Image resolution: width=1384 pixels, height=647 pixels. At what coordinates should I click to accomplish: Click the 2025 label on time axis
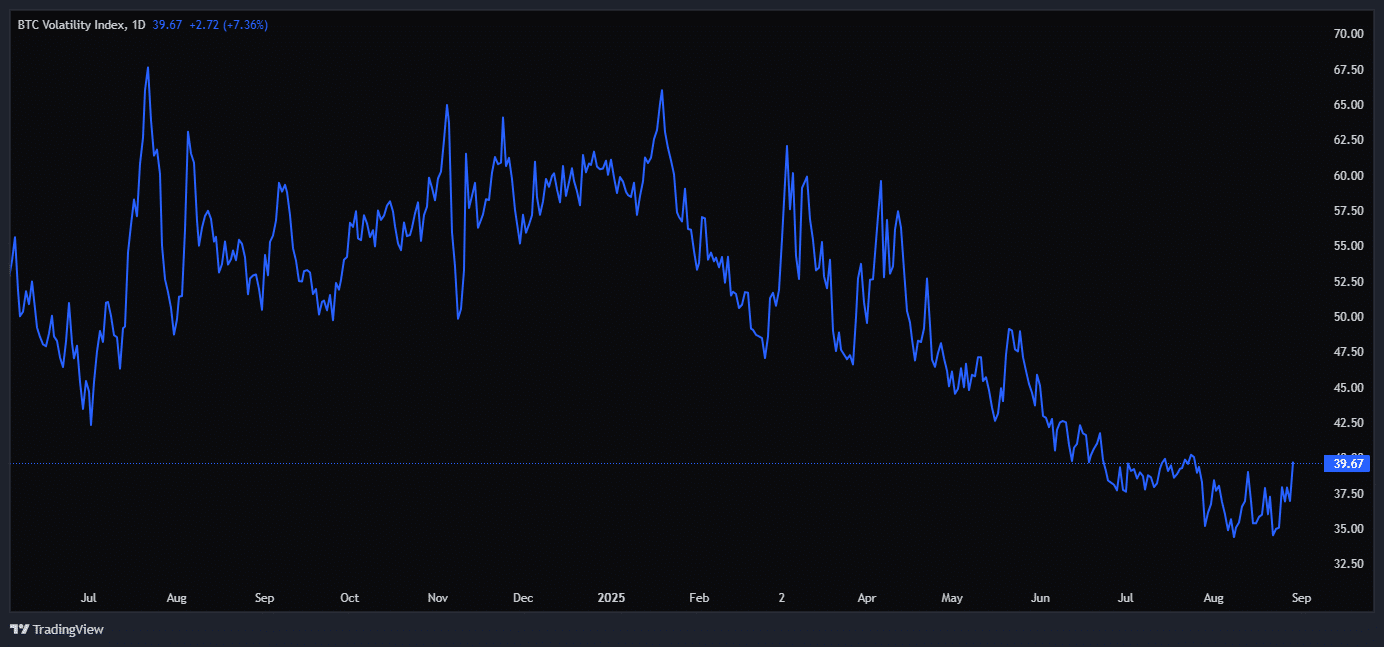611,598
